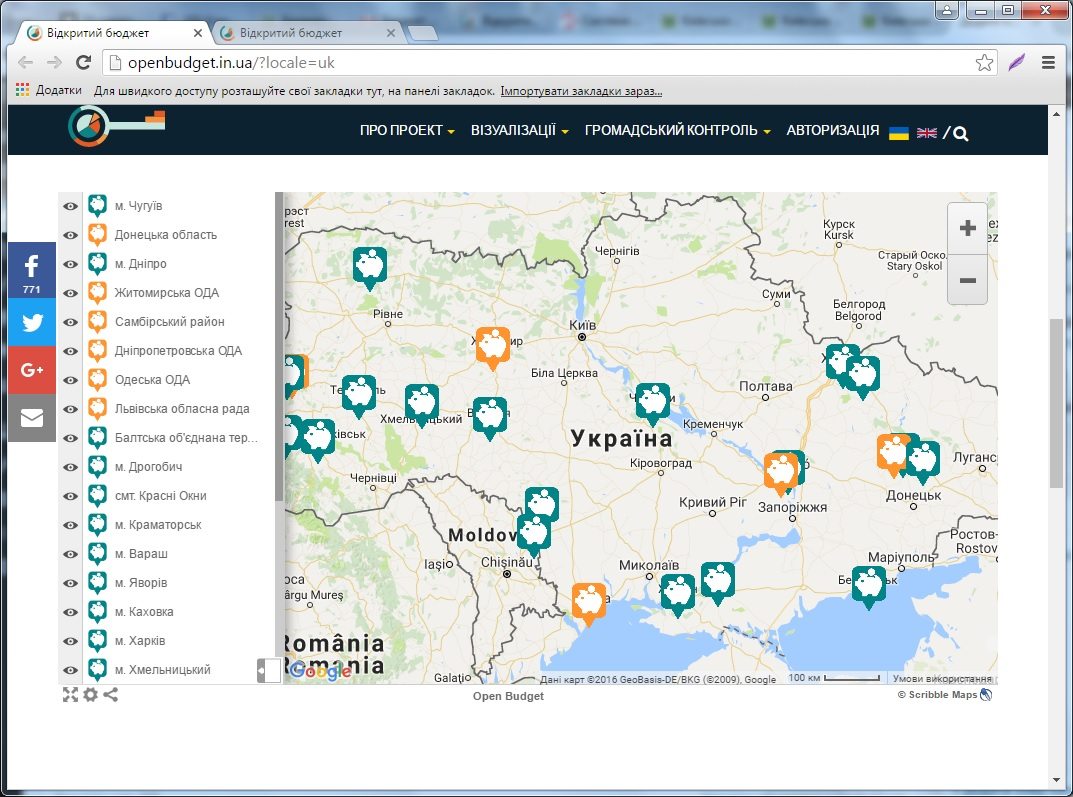Zoom out on the map
1073x797 pixels.
[x=967, y=280]
